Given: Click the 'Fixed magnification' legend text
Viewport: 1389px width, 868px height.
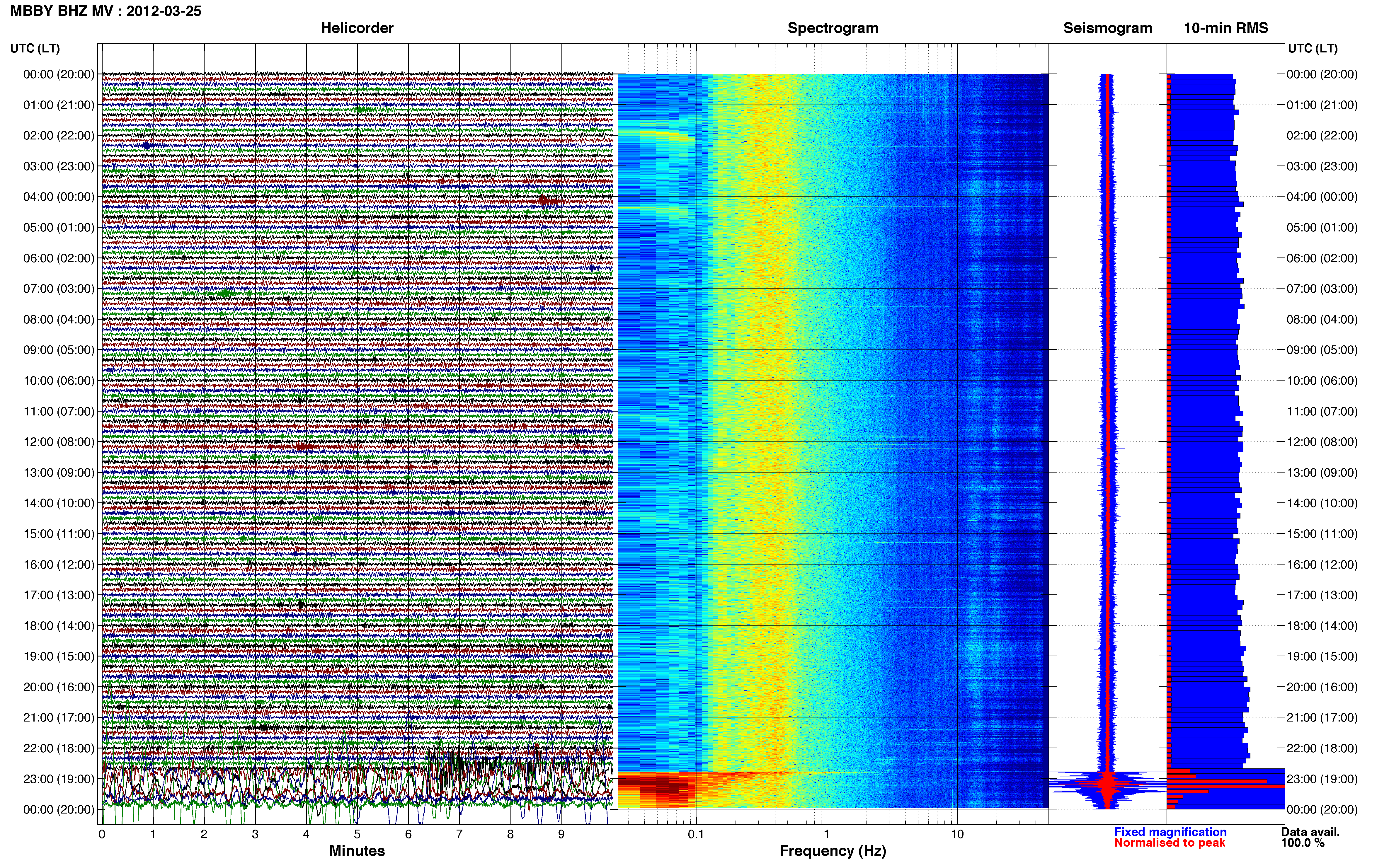Looking at the screenshot, I should (1170, 832).
